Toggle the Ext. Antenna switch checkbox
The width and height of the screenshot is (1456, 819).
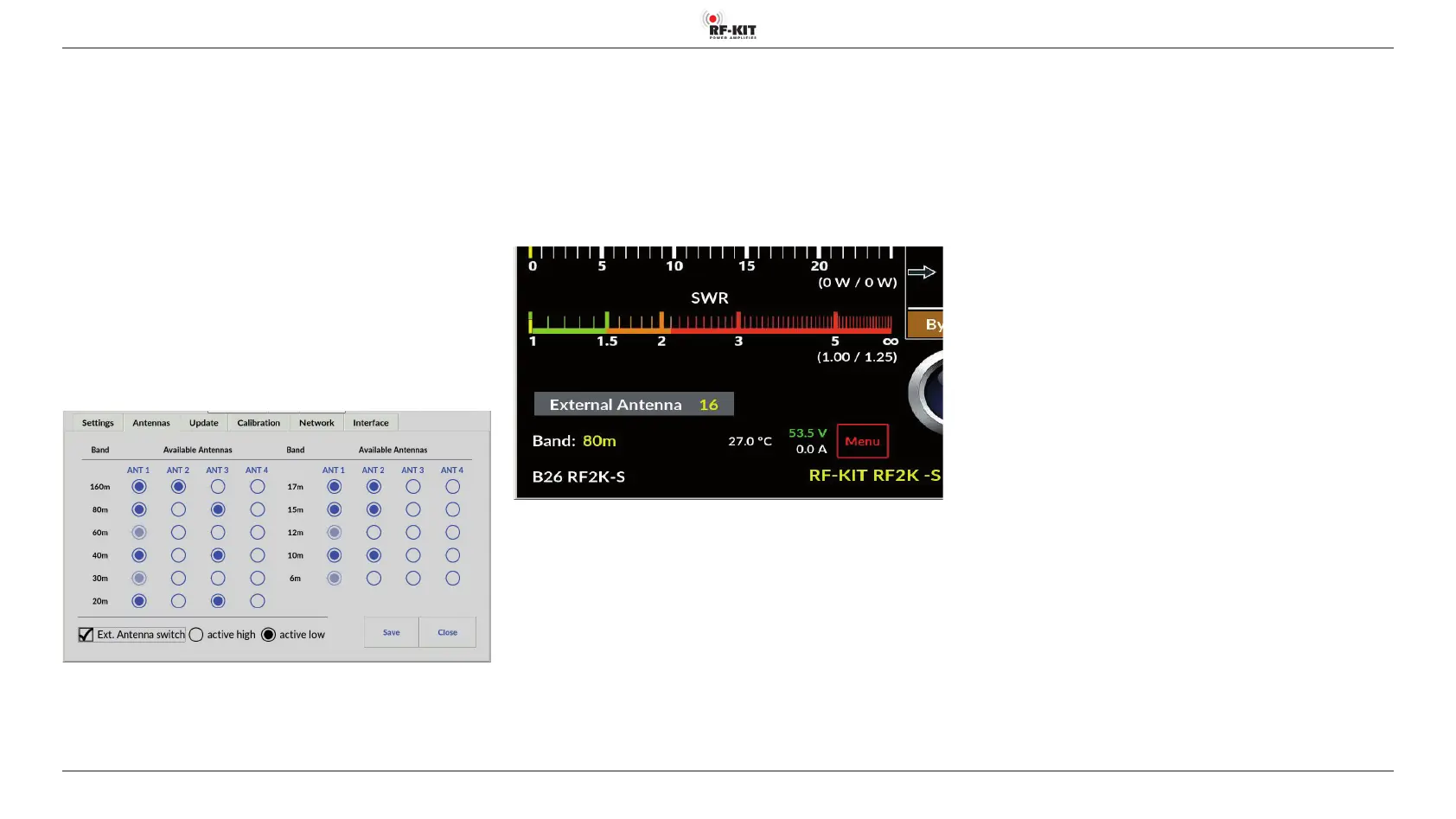tap(86, 635)
